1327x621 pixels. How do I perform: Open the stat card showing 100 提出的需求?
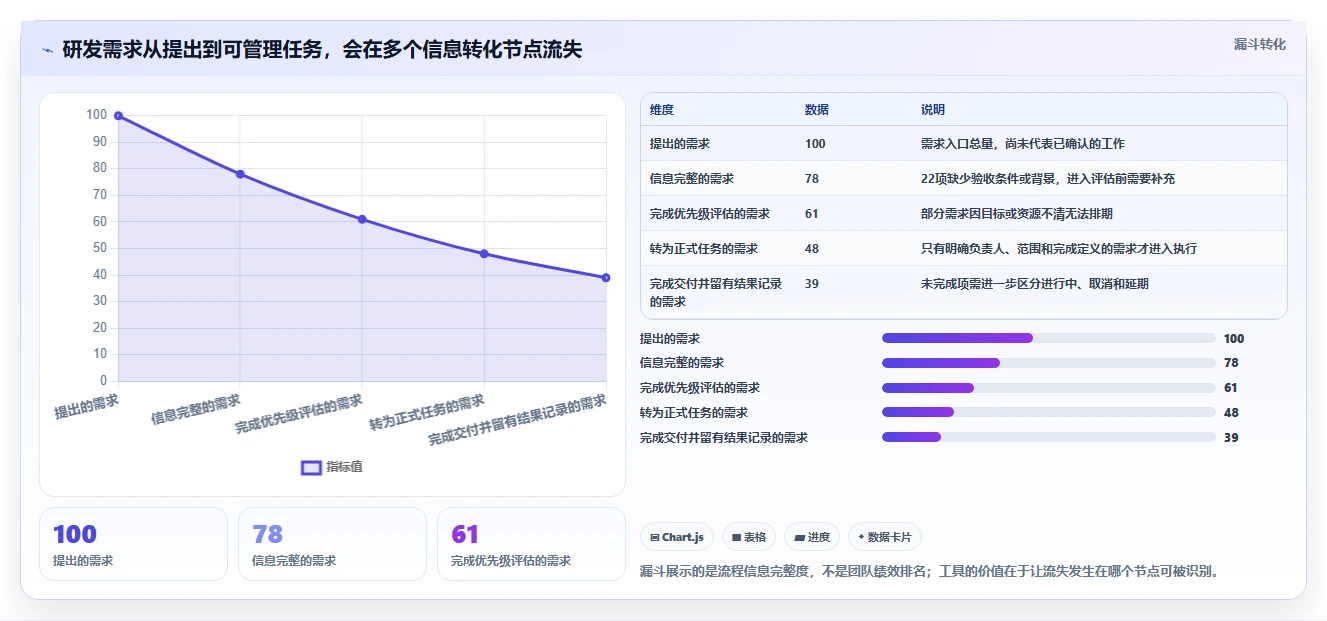click(x=133, y=544)
